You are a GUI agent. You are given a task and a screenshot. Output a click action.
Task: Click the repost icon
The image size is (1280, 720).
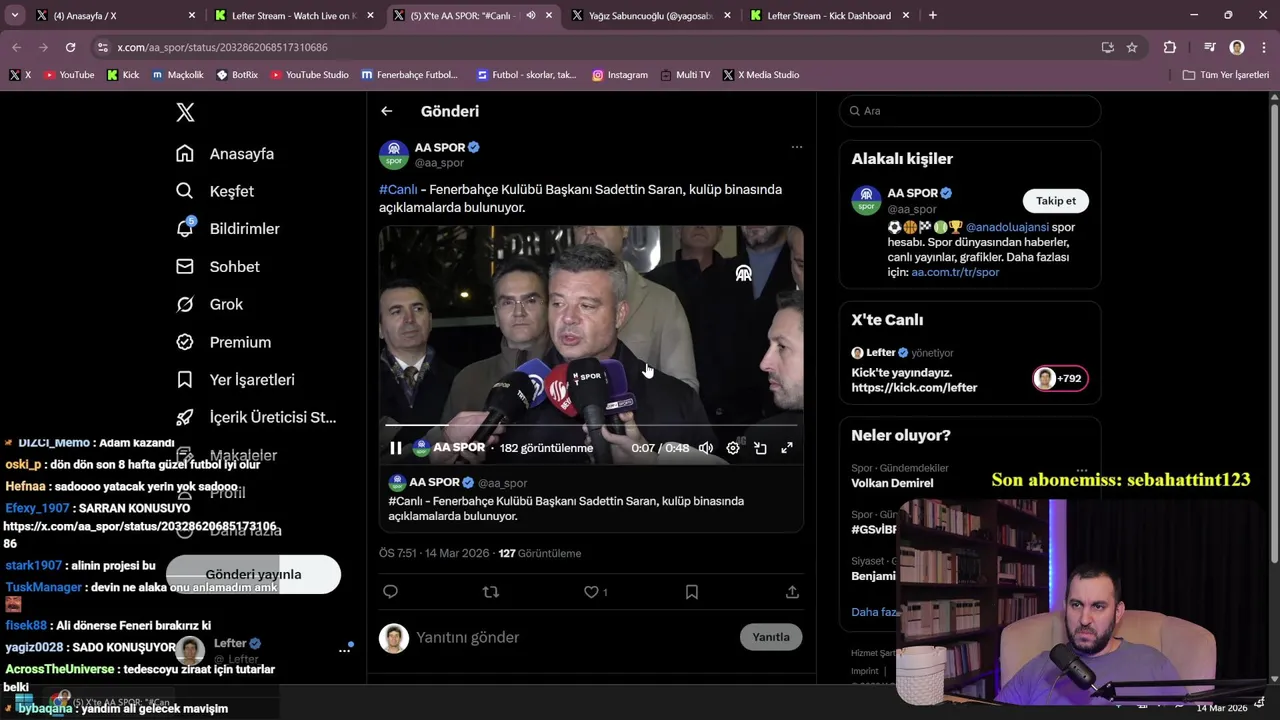(x=491, y=592)
